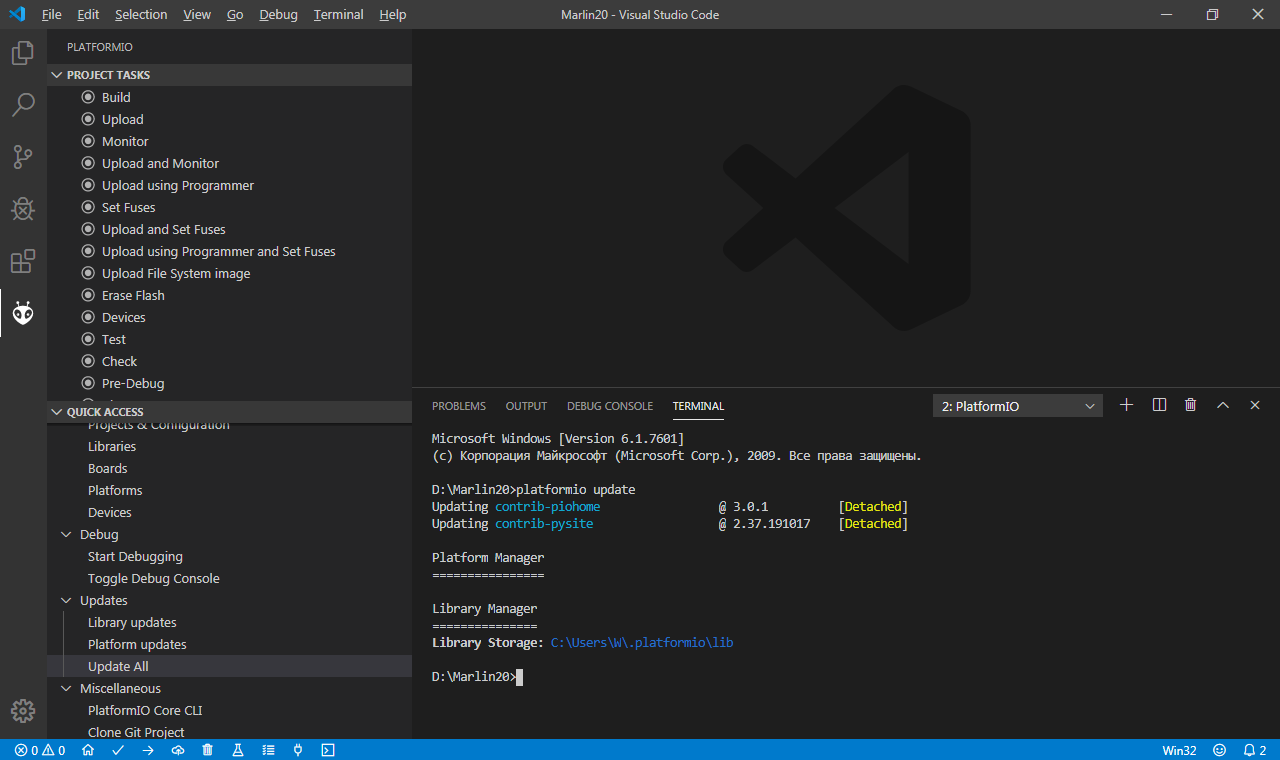
Task: Open the C:\Users\W\.platformio\lib path link
Action: point(642,643)
